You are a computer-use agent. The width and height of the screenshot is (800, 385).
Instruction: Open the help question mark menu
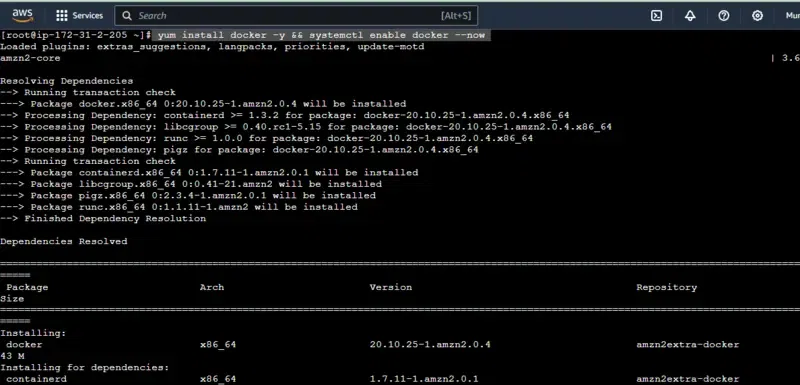pos(723,16)
